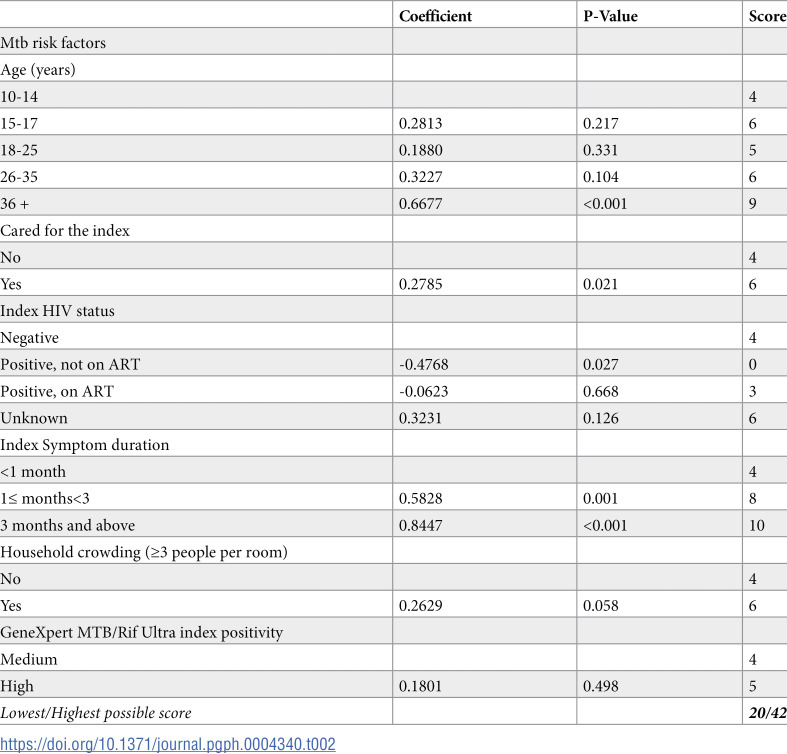Select the Household crowding heading text

click(x=144, y=552)
